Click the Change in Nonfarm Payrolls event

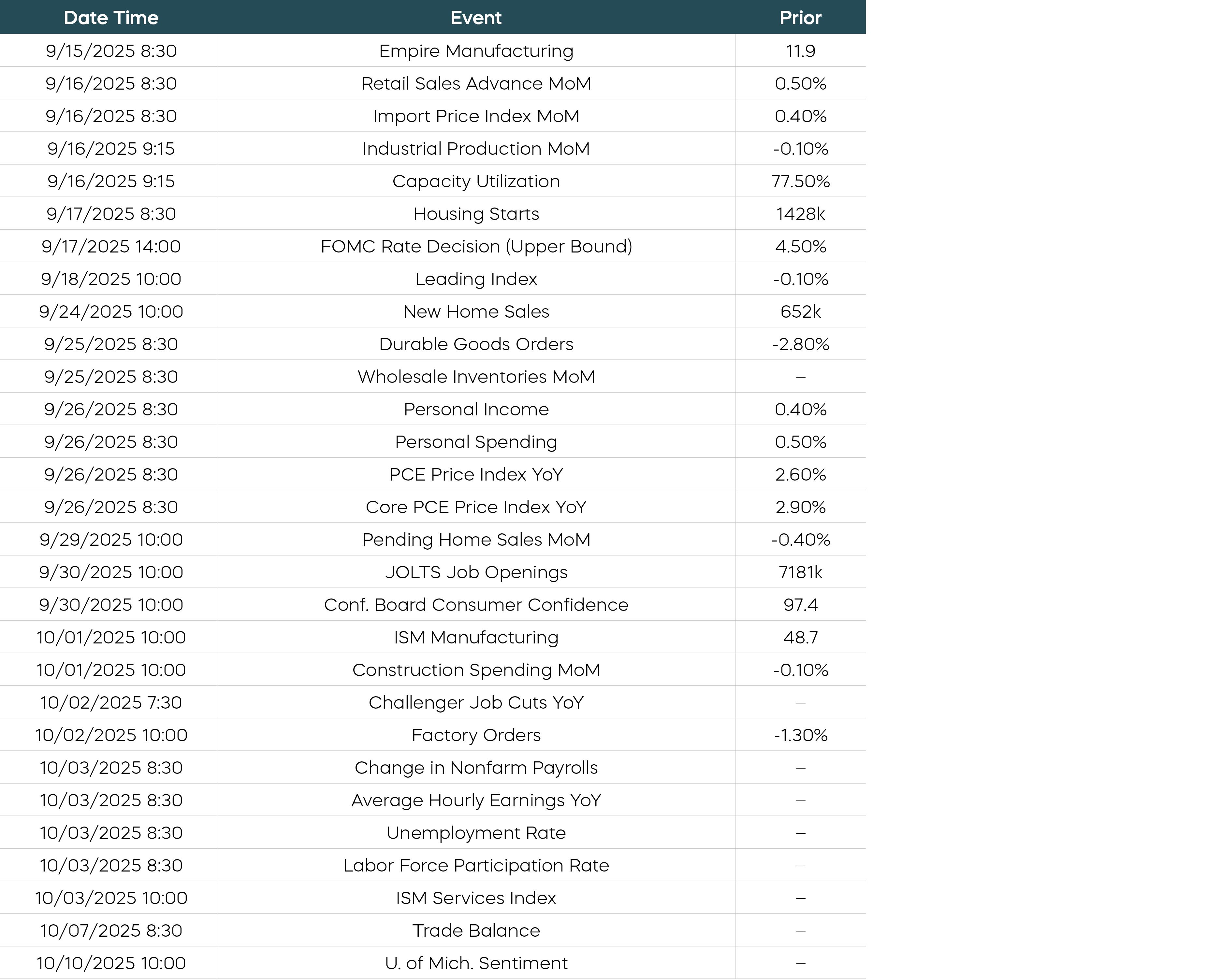click(x=475, y=768)
